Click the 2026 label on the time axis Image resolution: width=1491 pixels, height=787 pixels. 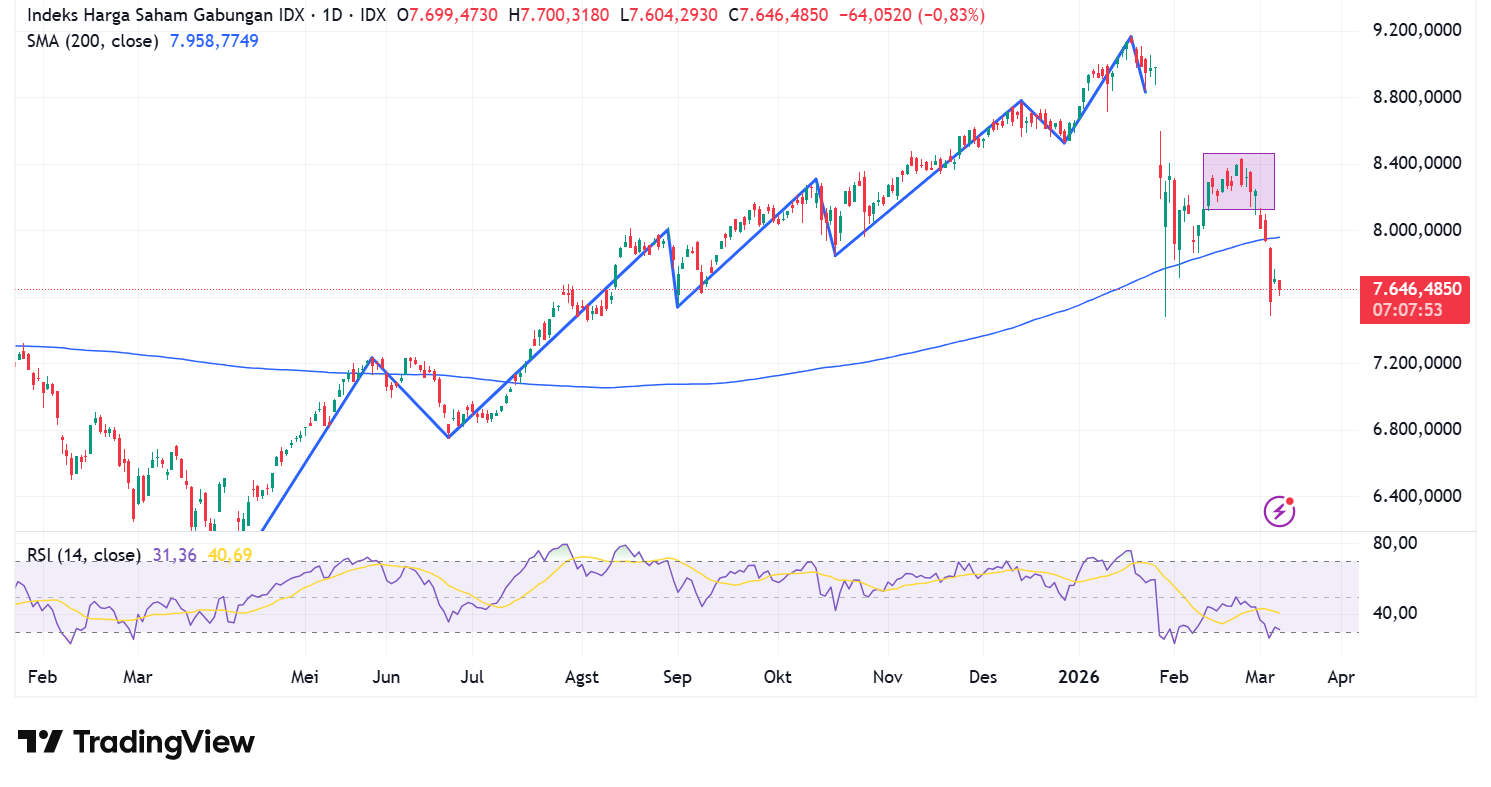click(1078, 677)
